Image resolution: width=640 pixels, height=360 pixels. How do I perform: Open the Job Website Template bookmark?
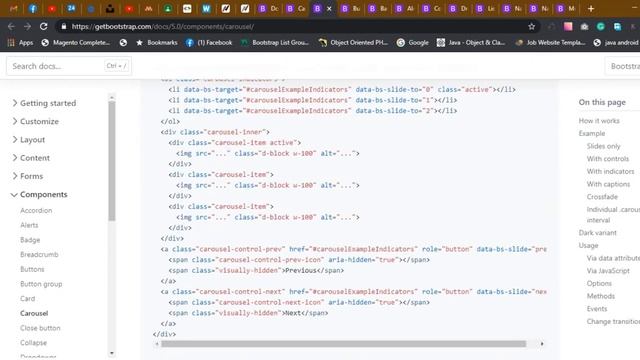tap(550, 42)
